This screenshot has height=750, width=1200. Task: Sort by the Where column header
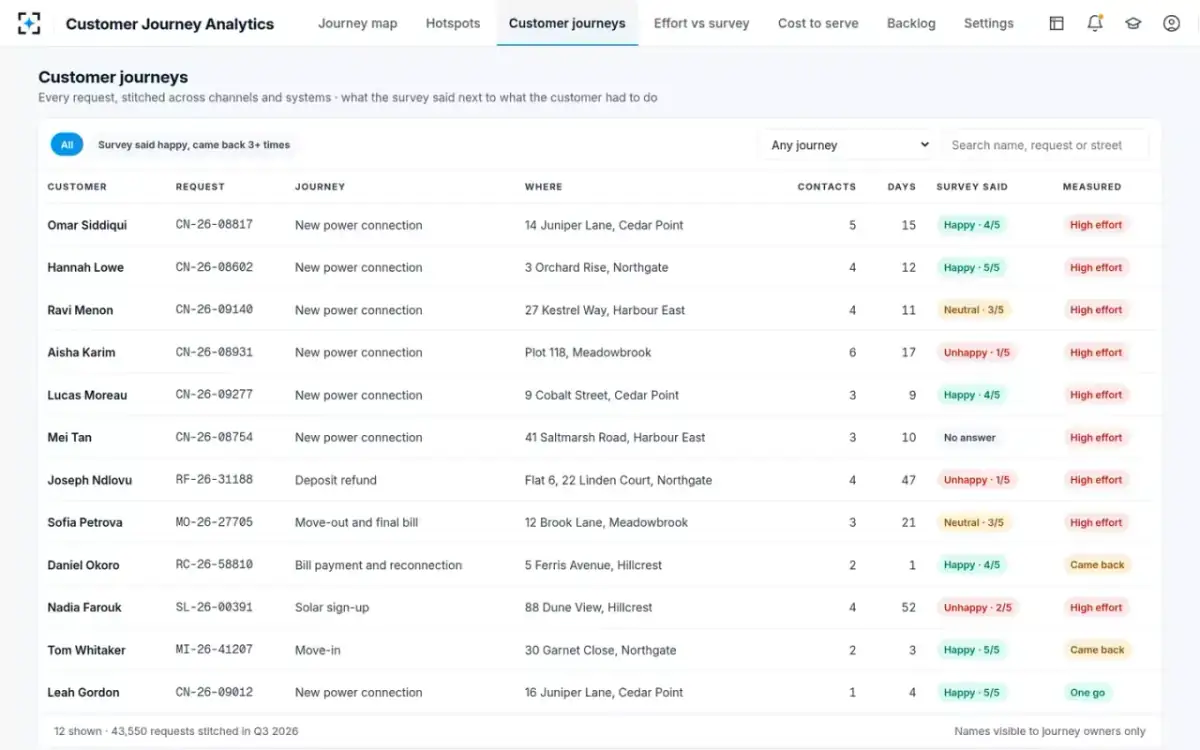(x=544, y=187)
